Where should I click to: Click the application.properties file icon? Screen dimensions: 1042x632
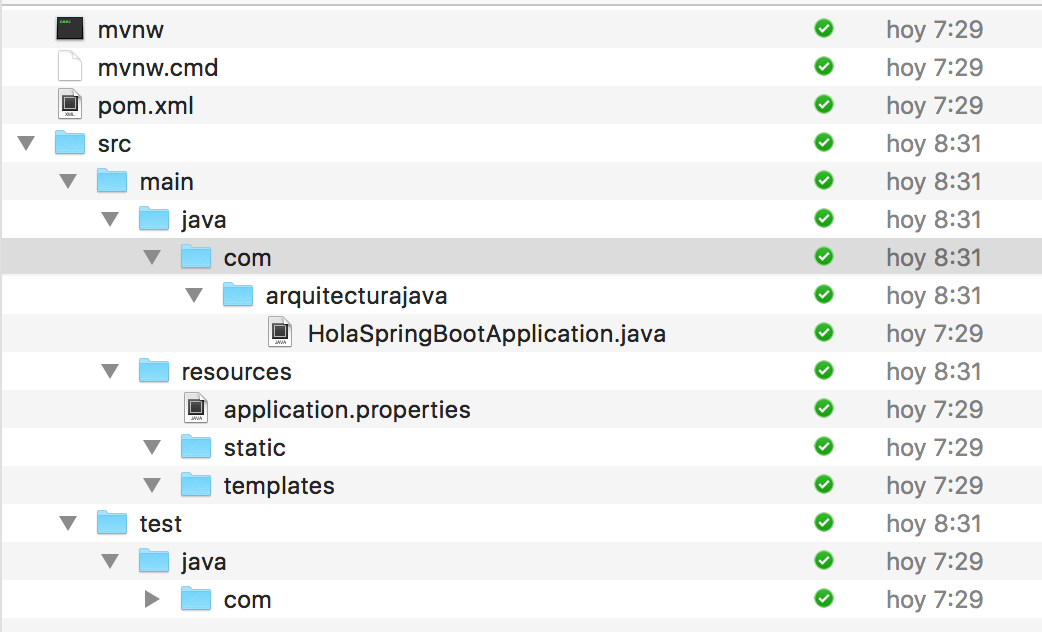pos(196,409)
